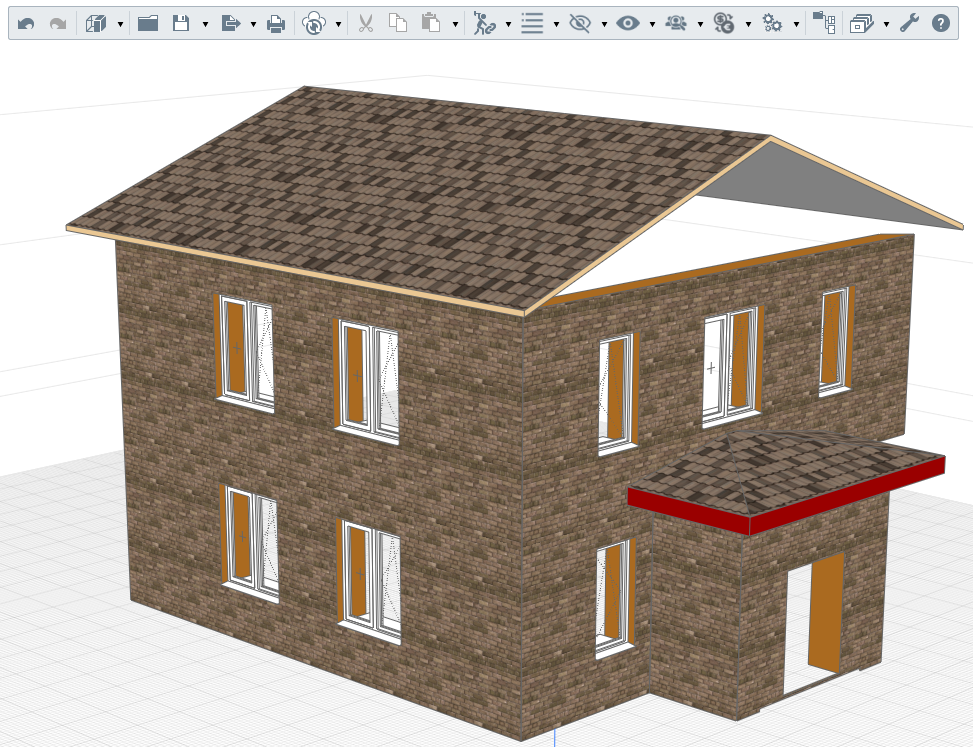Expand the hide options dropdown arrow

tap(604, 24)
